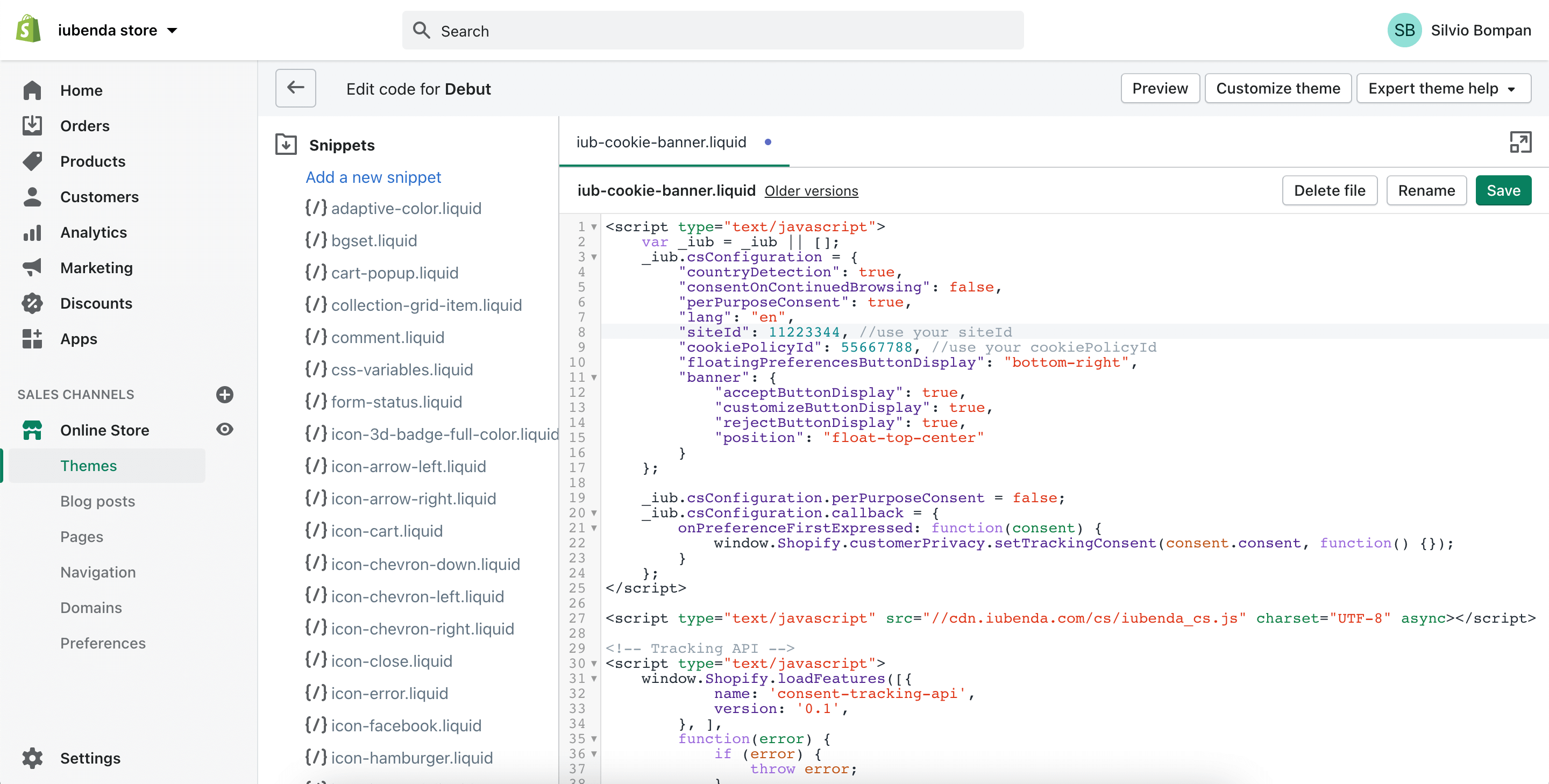Screen dimensions: 1549x784
Task: Open the Discounts section
Action: 96,303
